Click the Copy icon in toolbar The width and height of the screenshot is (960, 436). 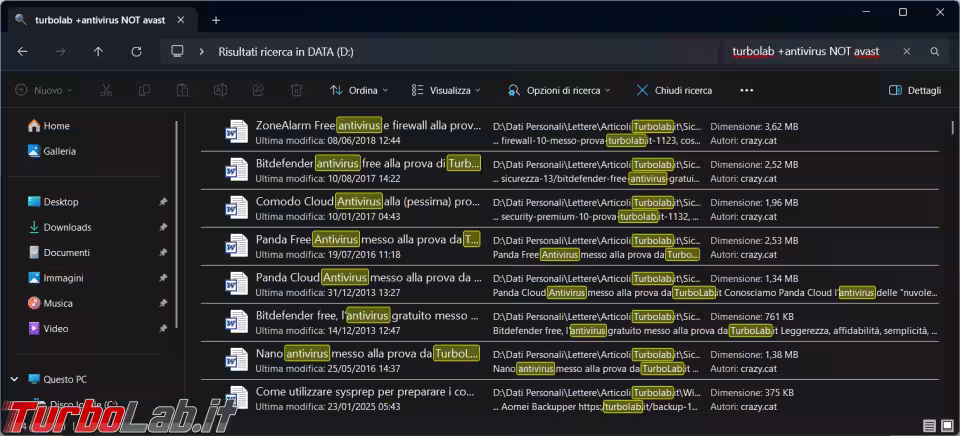click(144, 90)
